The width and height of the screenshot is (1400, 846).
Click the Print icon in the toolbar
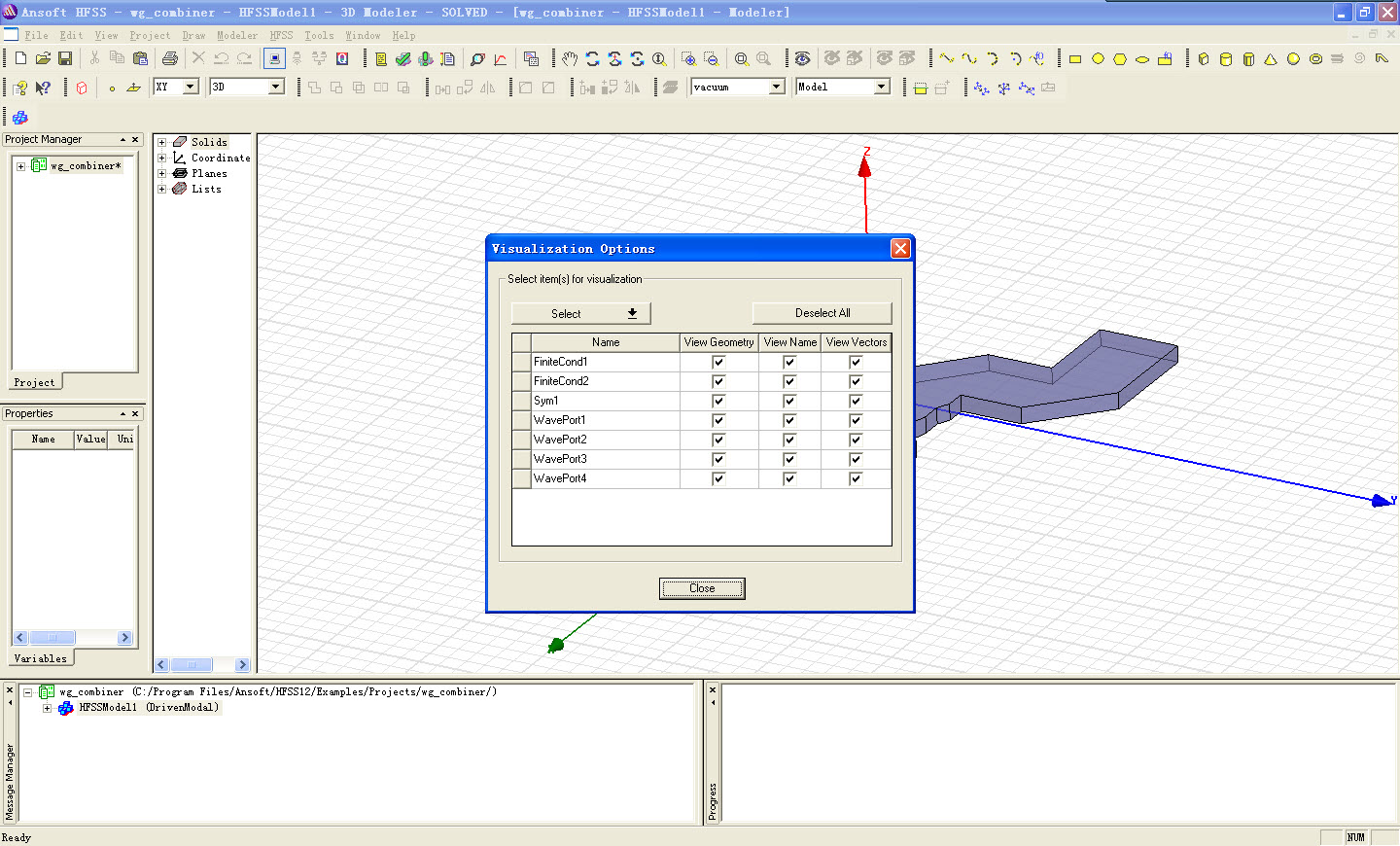(x=170, y=58)
